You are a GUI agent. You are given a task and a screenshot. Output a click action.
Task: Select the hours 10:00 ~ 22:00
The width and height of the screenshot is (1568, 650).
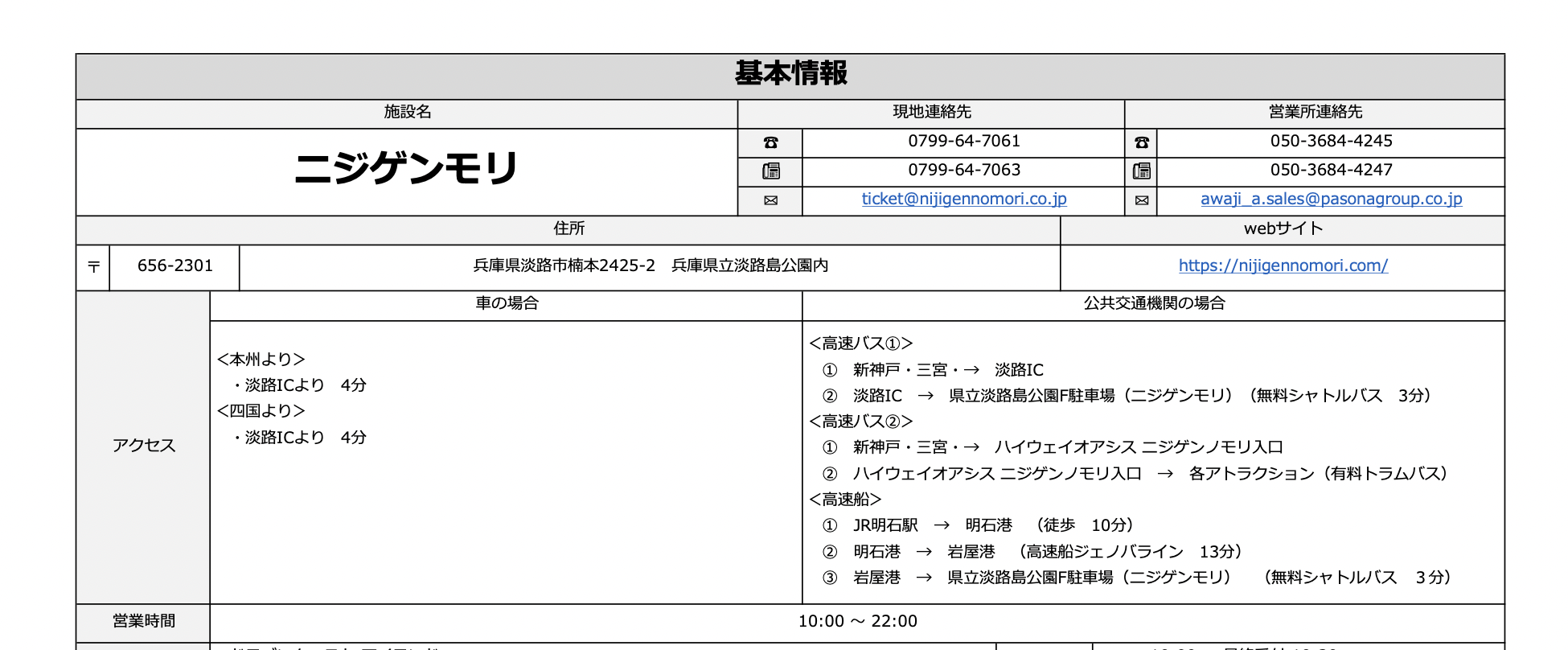[857, 622]
